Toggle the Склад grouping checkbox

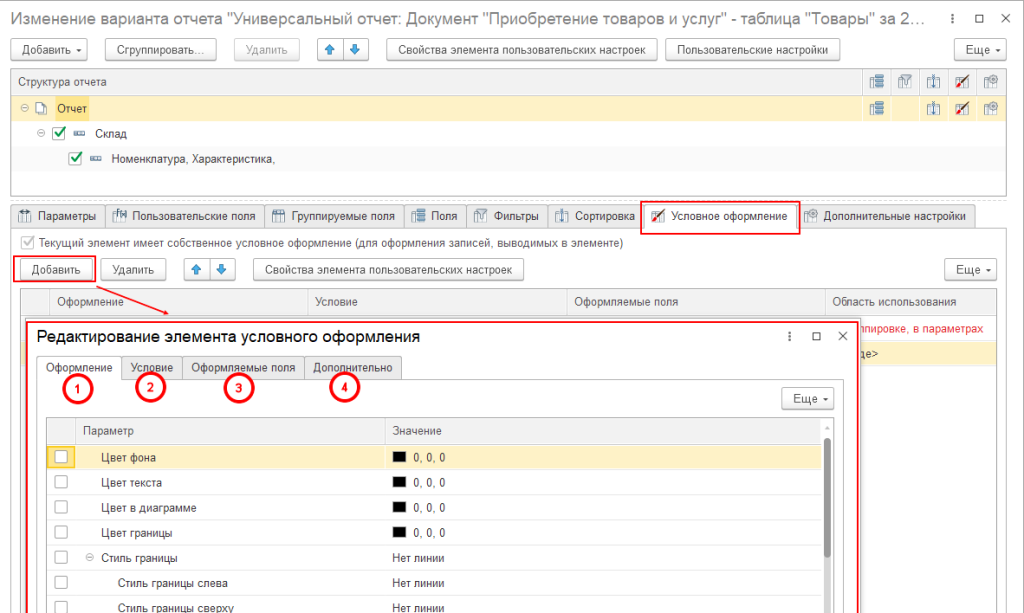click(58, 133)
